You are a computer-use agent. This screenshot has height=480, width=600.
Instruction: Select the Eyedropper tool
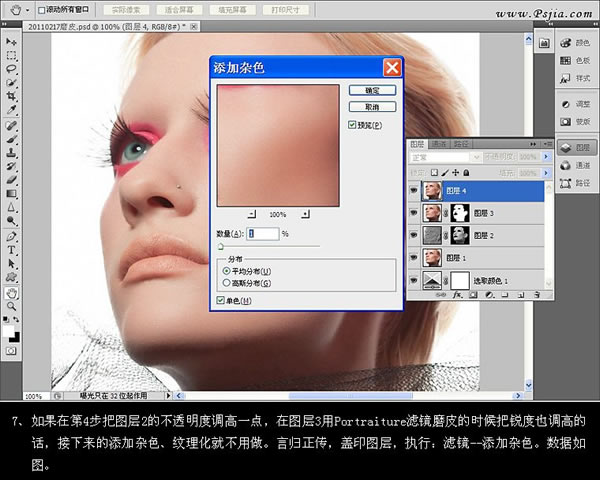tap(11, 109)
